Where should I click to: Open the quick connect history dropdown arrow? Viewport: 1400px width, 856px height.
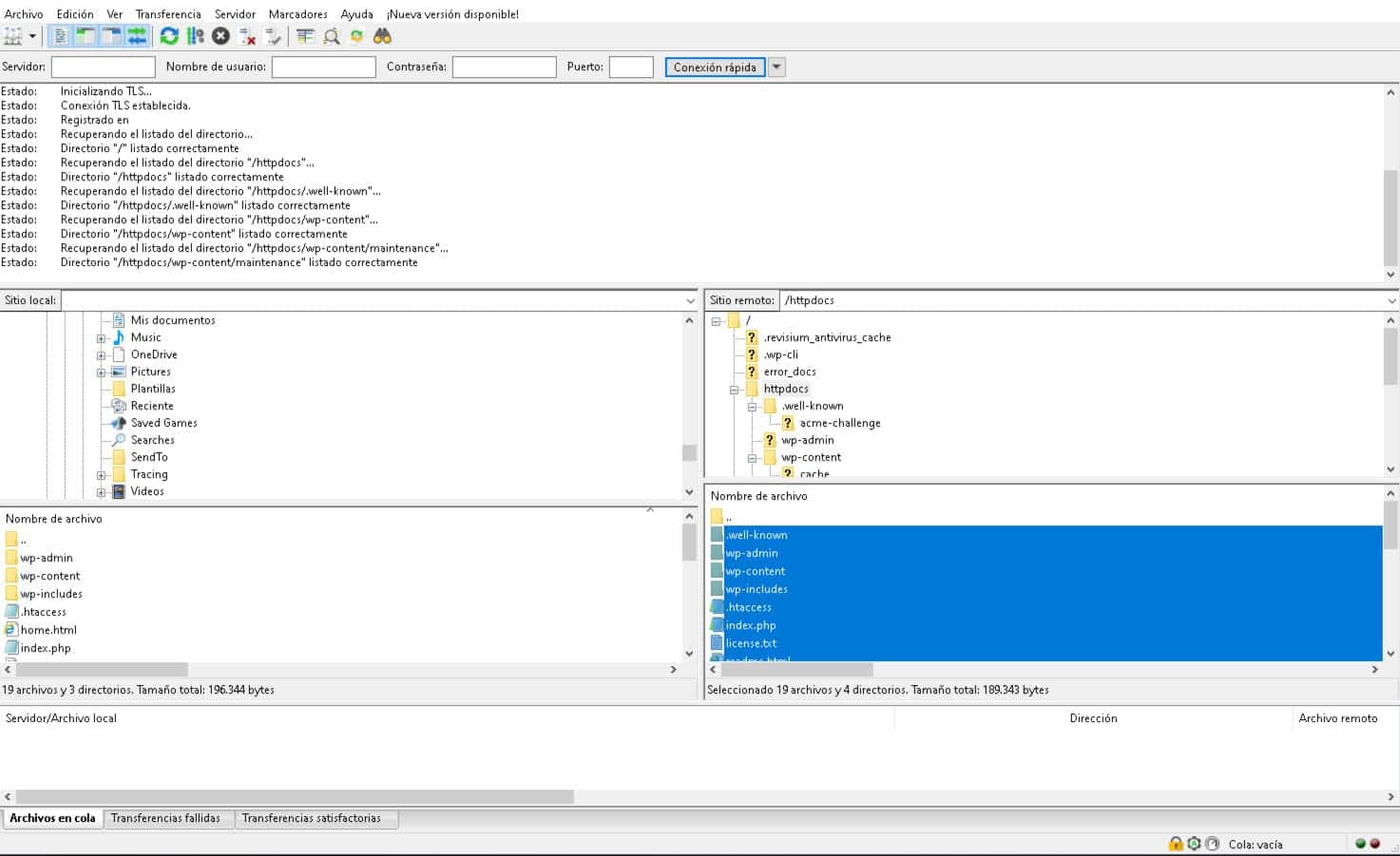[777, 67]
